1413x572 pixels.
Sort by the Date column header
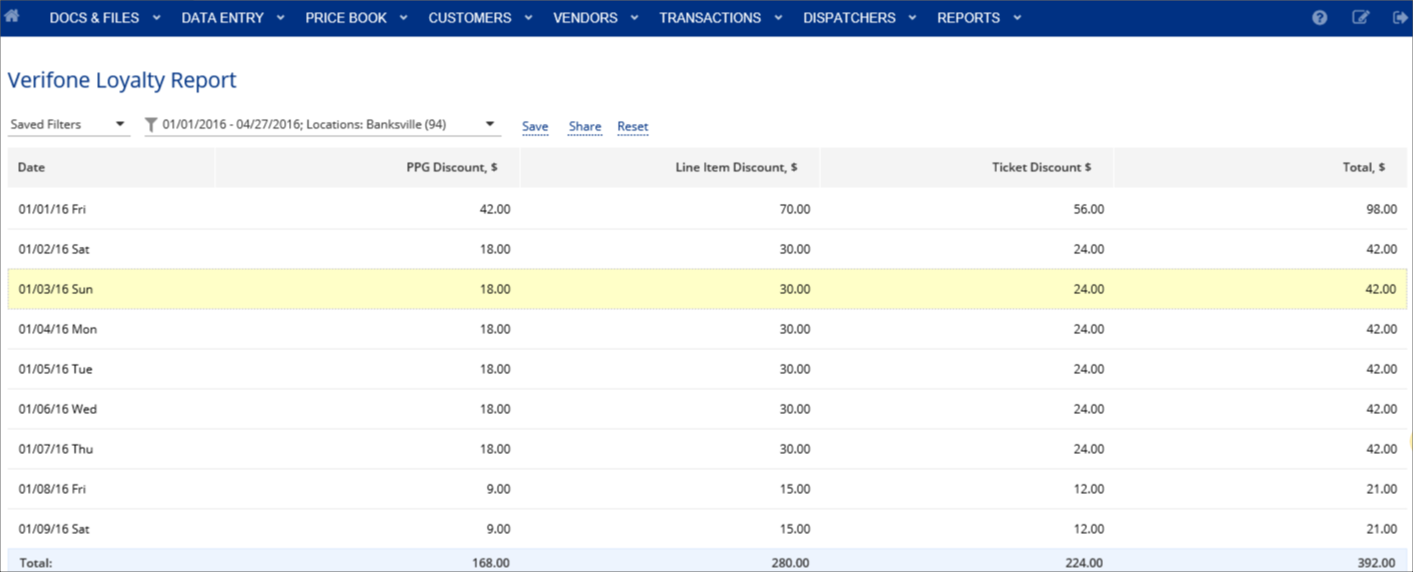[111, 167]
